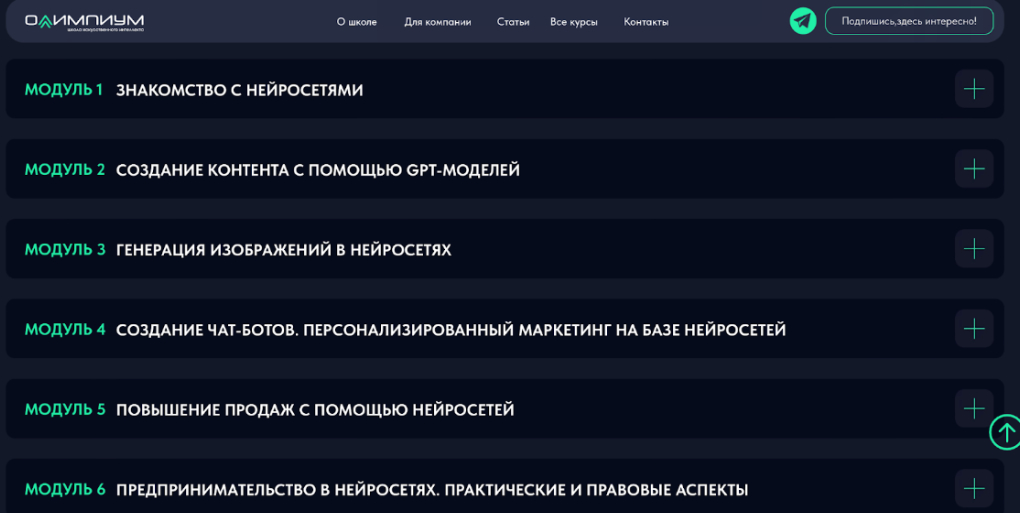Expand Модуль 4 with its plus button

click(x=974, y=328)
